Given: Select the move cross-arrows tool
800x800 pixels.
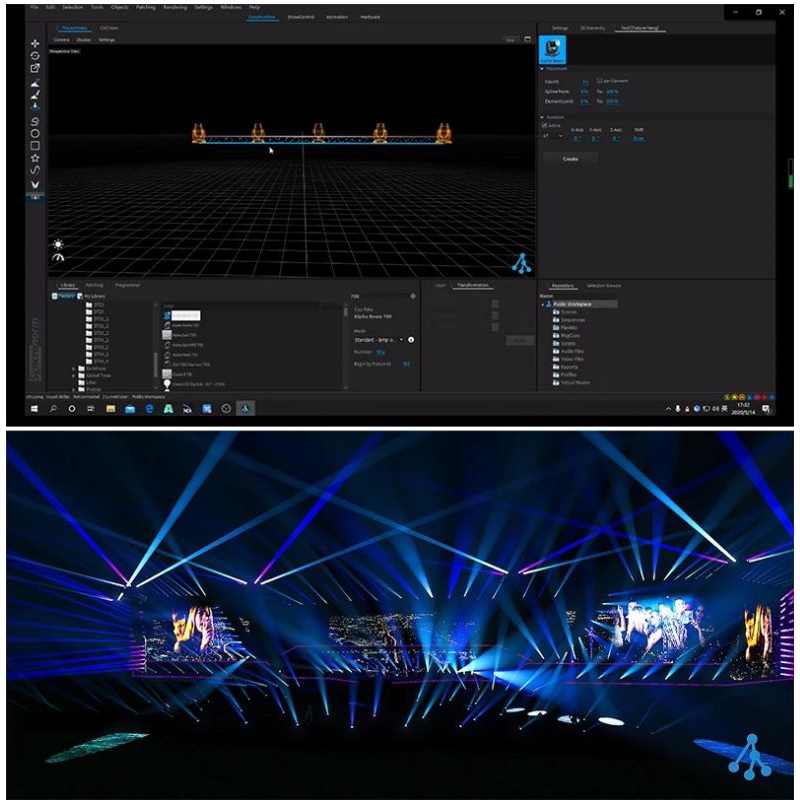Looking at the screenshot, I should pyautogui.click(x=35, y=43).
